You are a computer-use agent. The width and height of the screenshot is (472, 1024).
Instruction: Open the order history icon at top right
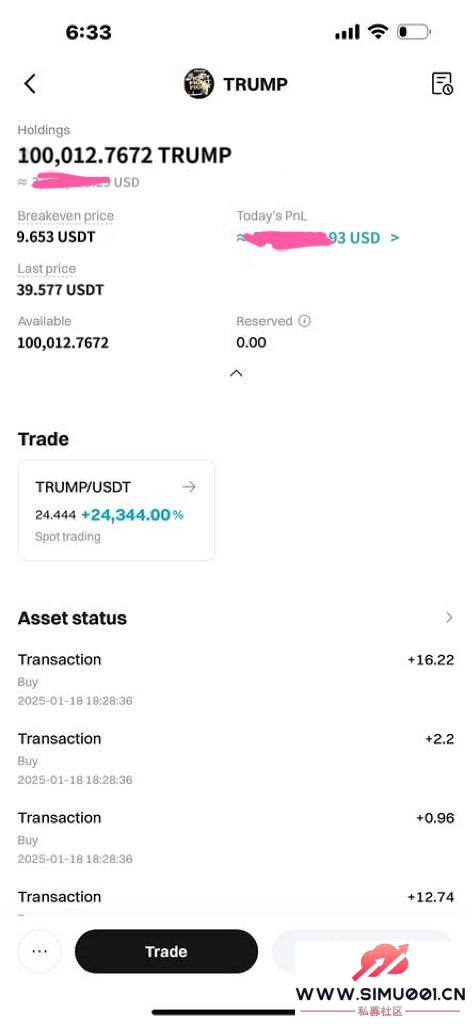[442, 84]
